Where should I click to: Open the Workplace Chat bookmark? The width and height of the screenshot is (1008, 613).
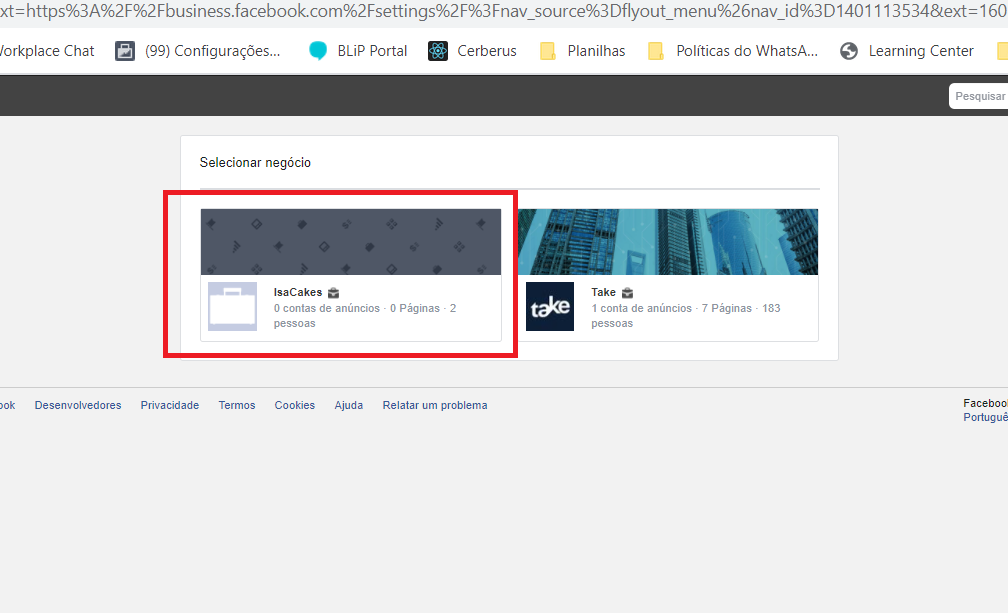point(47,51)
